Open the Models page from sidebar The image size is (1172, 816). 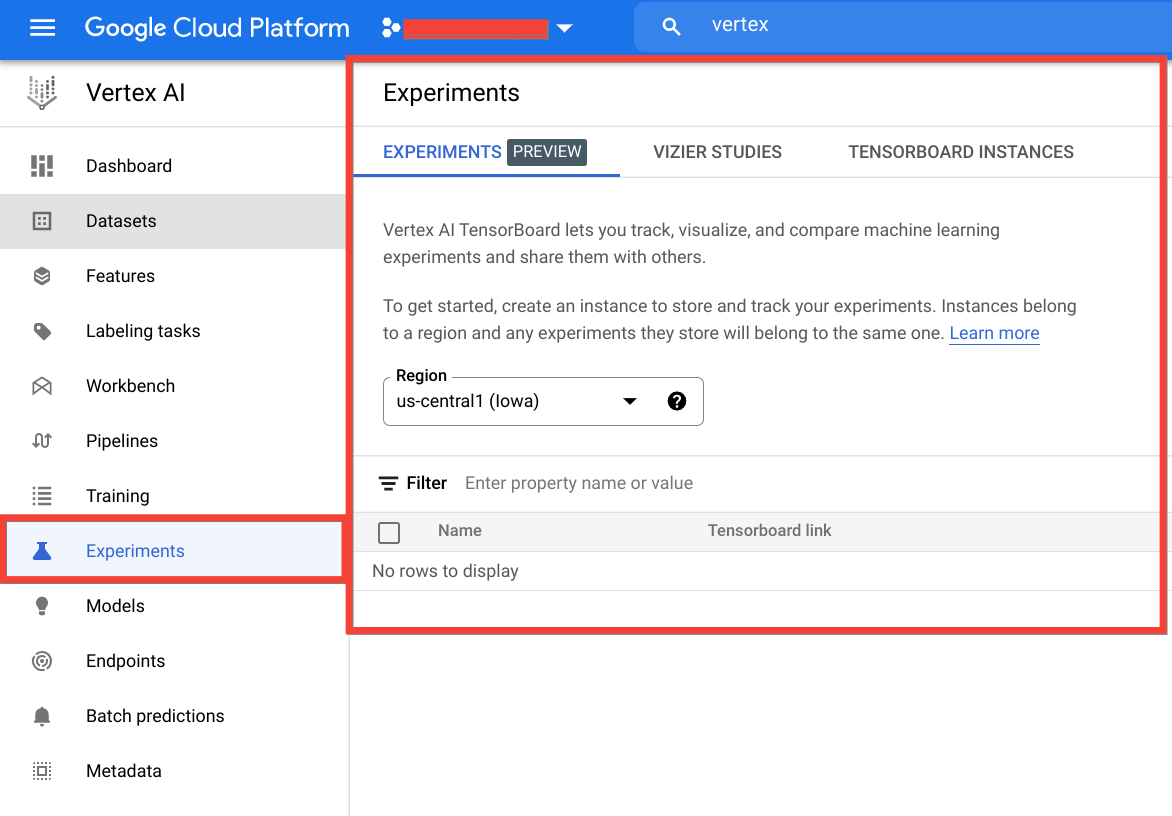(x=115, y=606)
